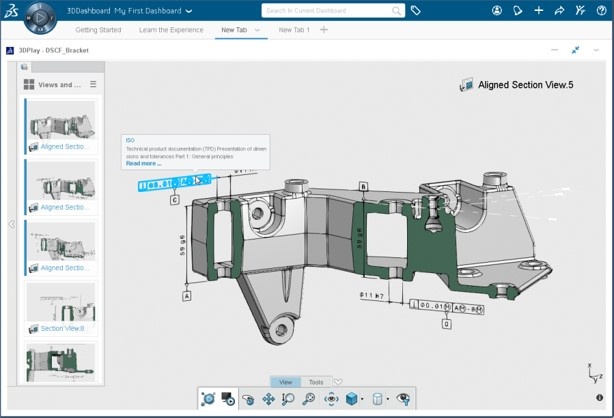The height and width of the screenshot is (418, 614).
Task: Click the XYZ axis triad
Action: coord(595,373)
